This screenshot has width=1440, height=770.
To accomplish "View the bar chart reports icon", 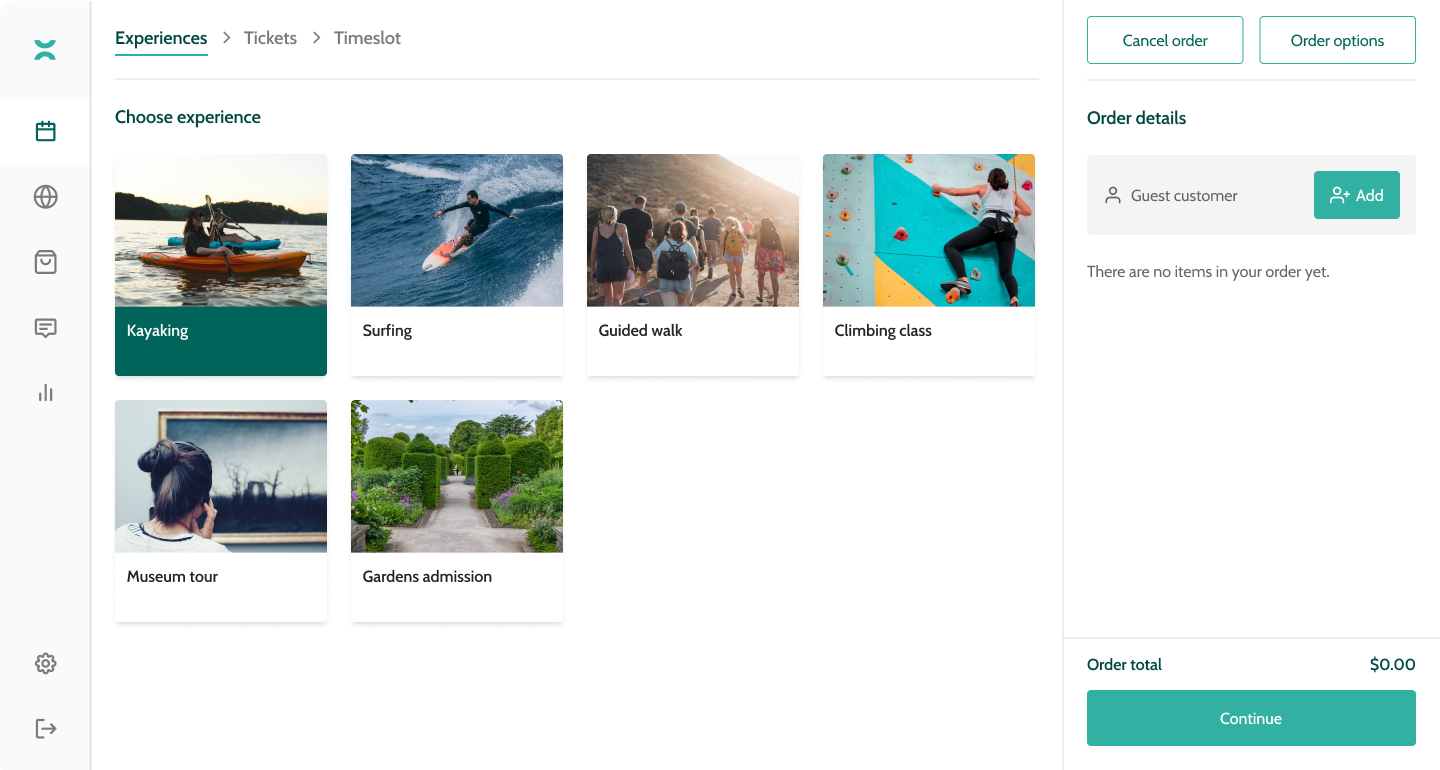I will point(45,392).
